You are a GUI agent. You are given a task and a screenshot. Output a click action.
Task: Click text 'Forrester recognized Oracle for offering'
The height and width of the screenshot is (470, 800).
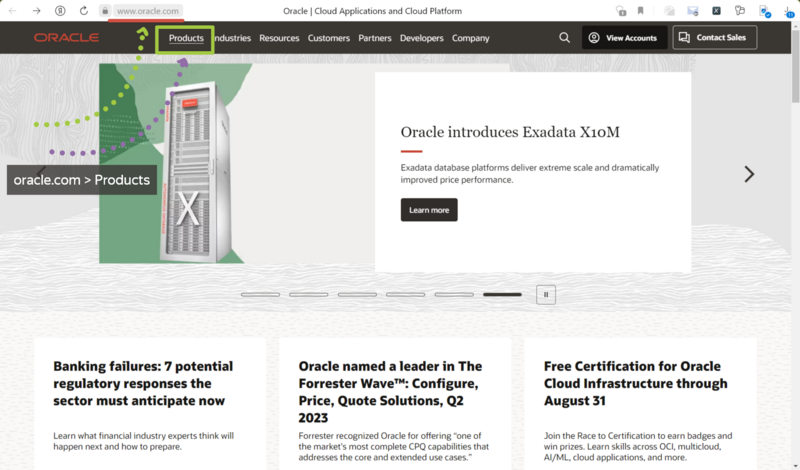pos(374,436)
